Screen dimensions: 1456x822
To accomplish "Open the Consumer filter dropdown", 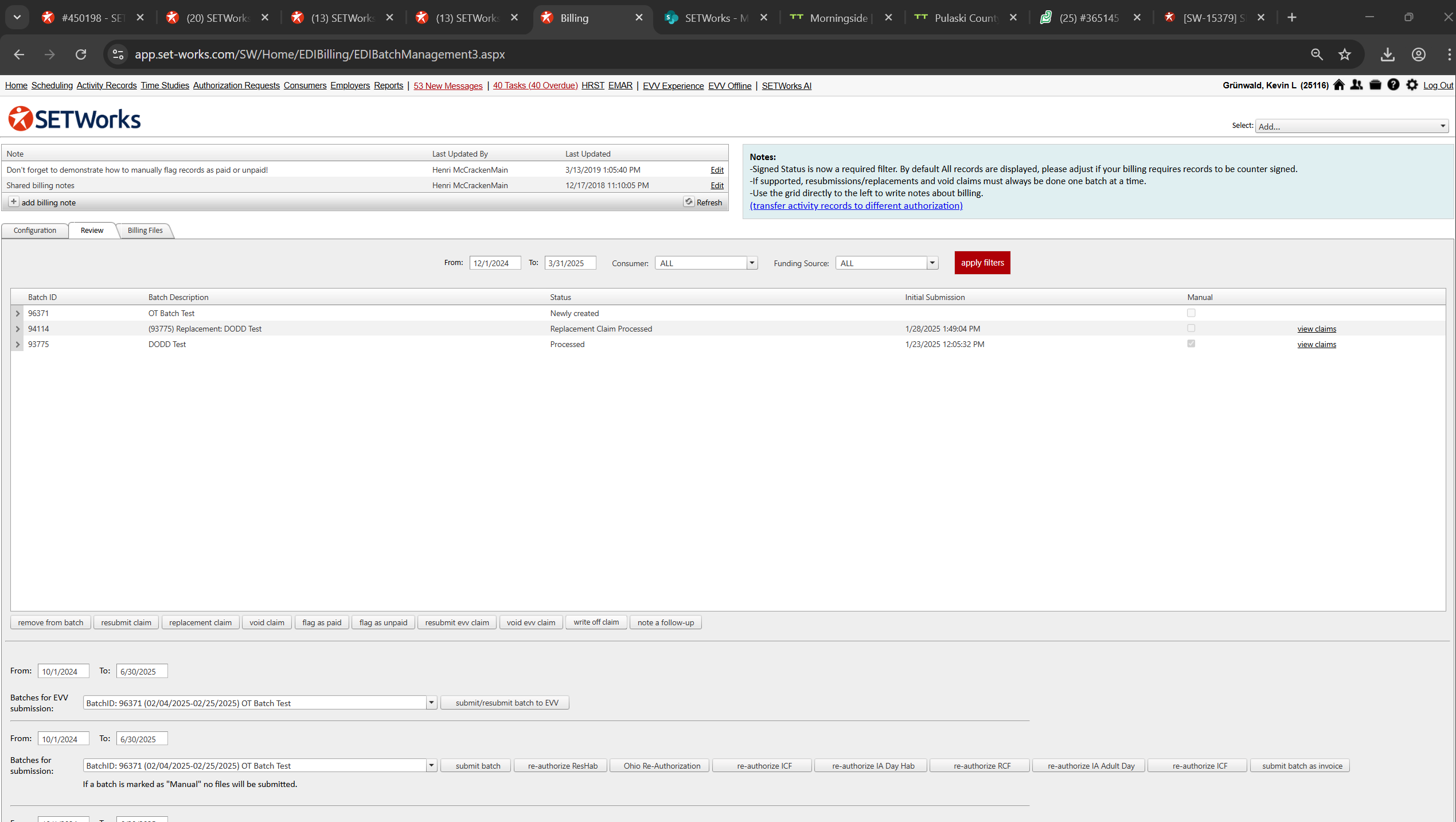I will [752, 263].
